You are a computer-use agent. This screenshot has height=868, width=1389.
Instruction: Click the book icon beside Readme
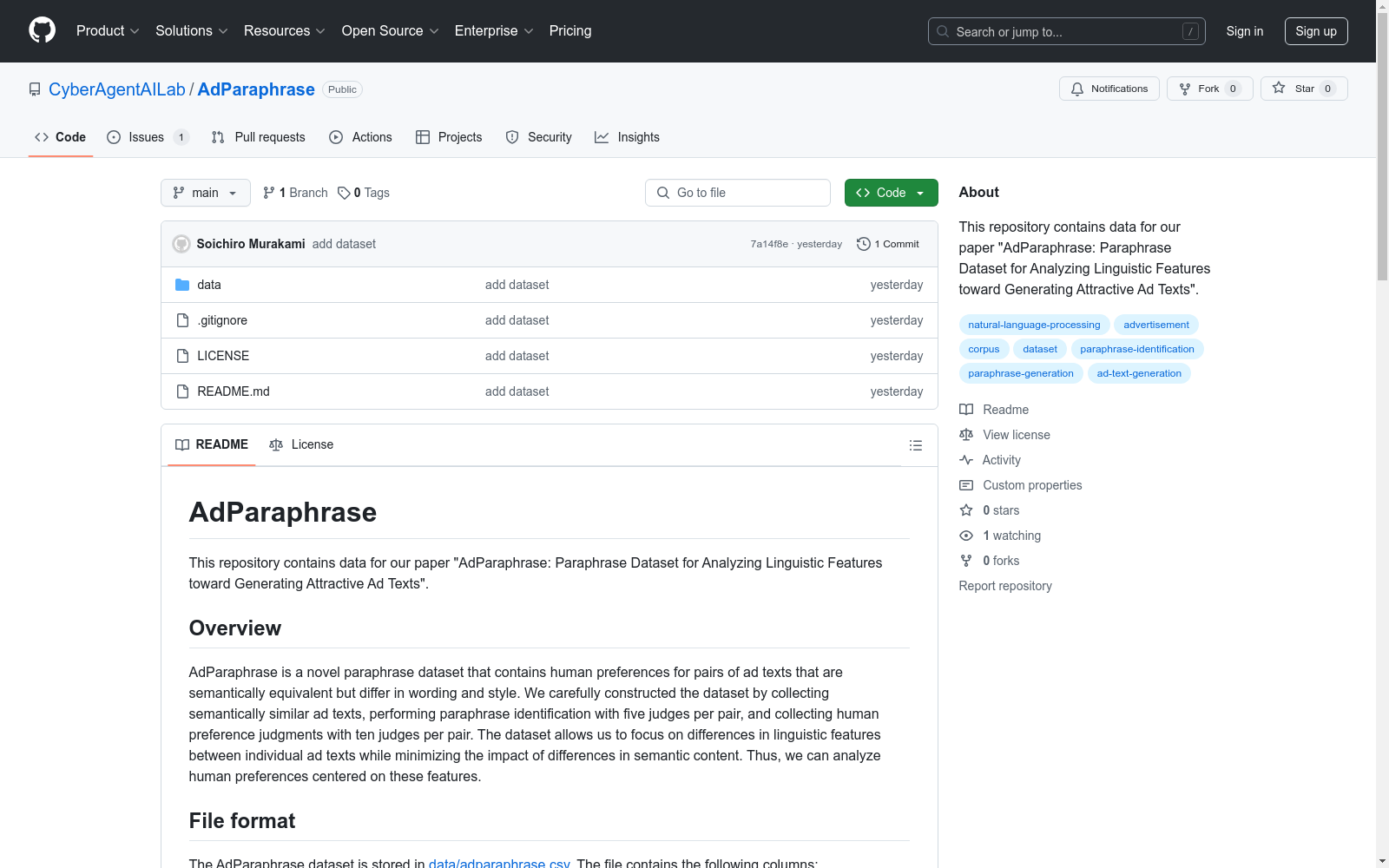tap(966, 410)
